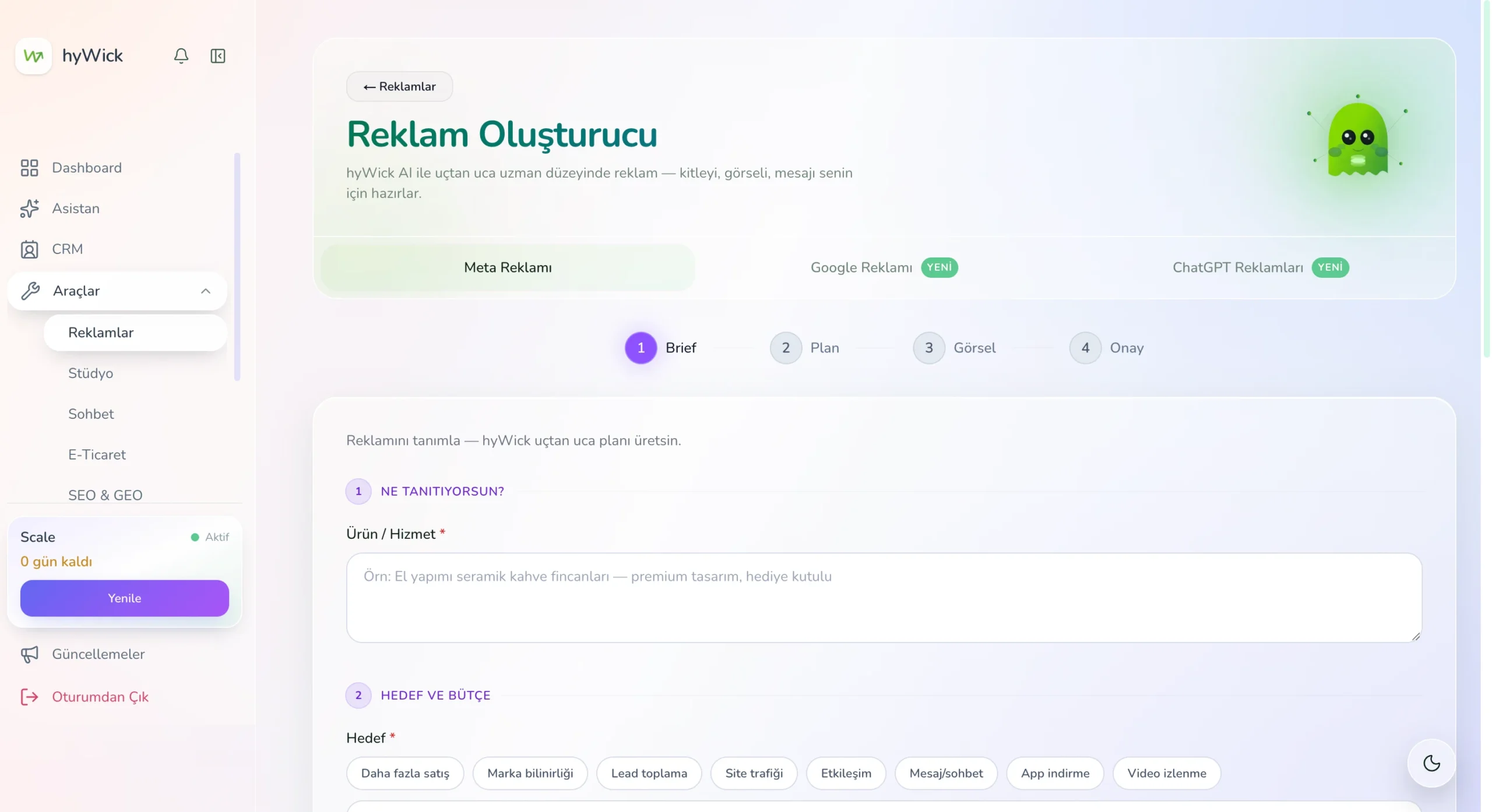Click the green ghost mascot
Image resolution: width=1492 pixels, height=812 pixels.
1357,139
